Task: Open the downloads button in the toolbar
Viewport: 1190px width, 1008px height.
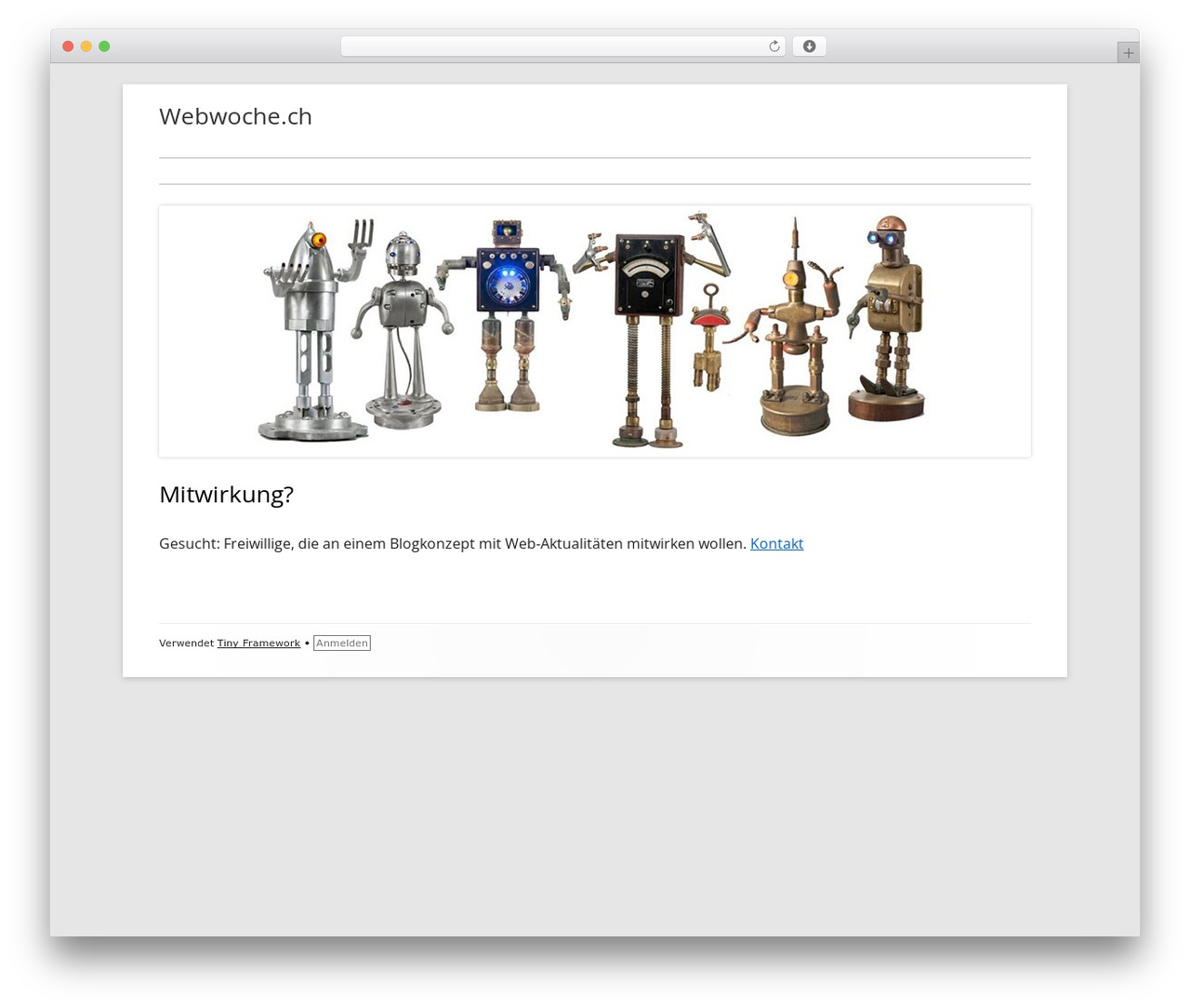Action: point(809,46)
